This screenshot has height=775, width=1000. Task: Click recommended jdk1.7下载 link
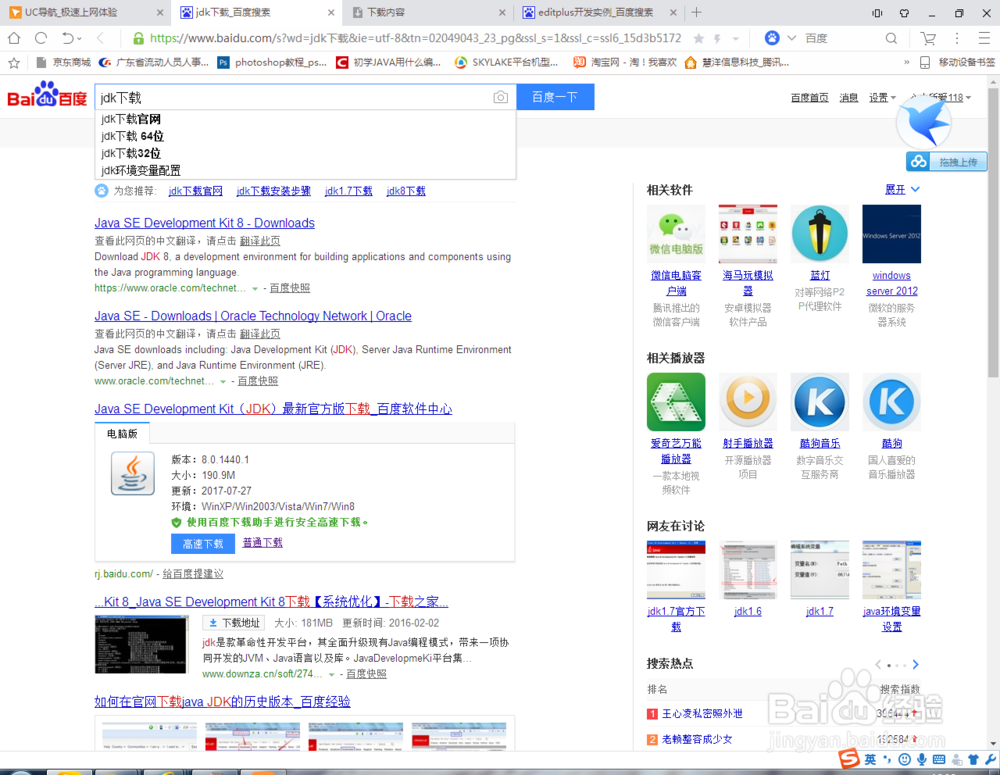(348, 191)
